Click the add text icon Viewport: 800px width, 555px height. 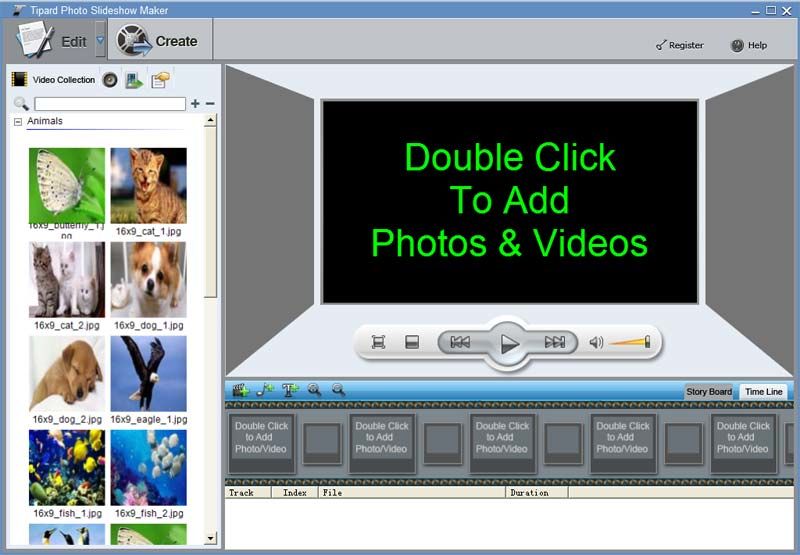(x=290, y=390)
